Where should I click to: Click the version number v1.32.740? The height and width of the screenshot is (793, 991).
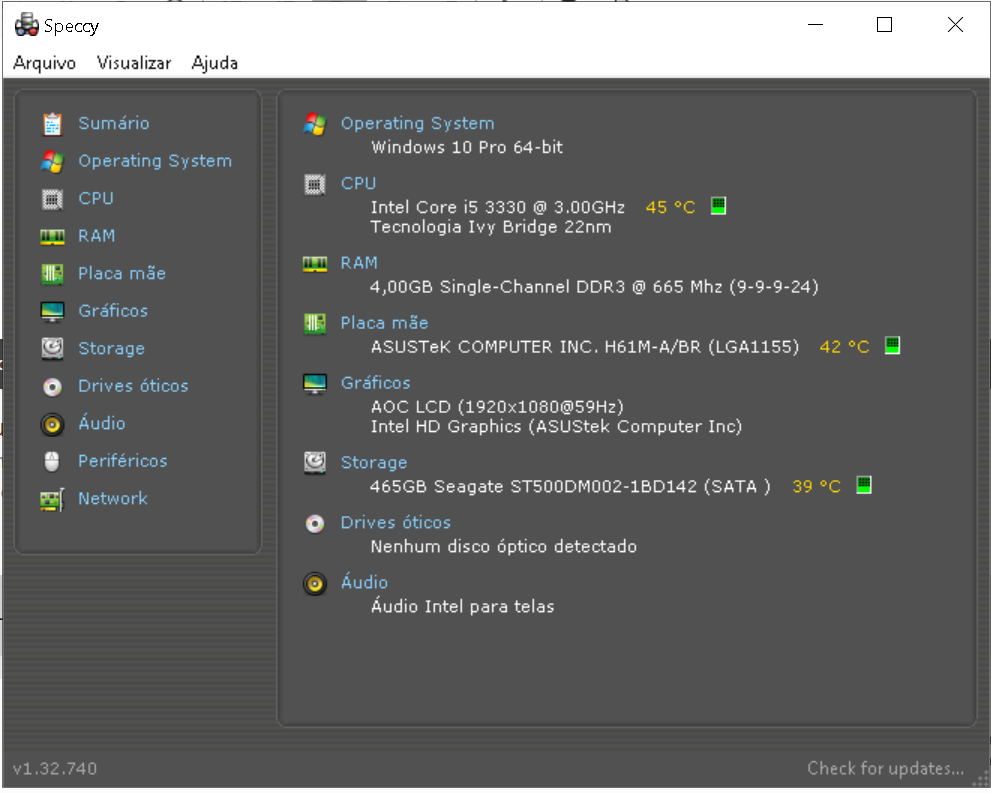(55, 769)
